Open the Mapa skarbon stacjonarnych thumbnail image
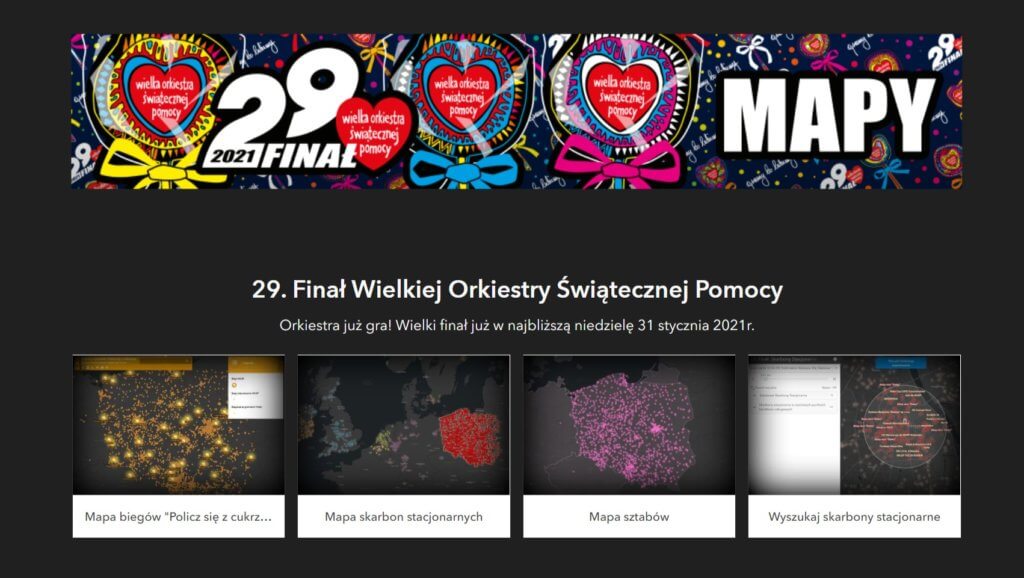The height and width of the screenshot is (578, 1024). point(404,425)
